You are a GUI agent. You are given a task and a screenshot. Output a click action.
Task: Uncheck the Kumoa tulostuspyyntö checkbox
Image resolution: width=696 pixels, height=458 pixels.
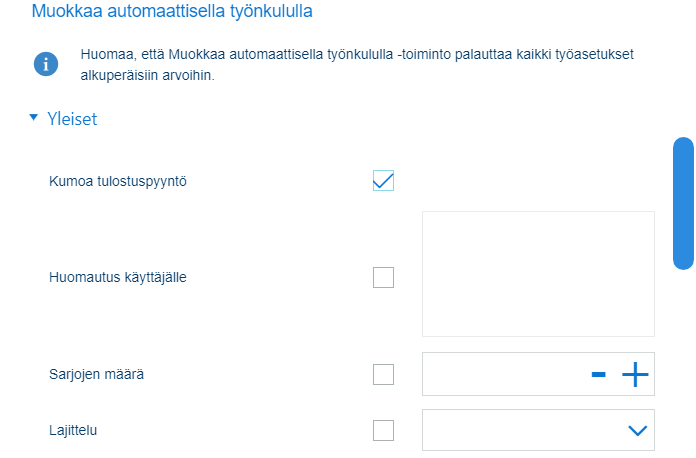click(383, 181)
